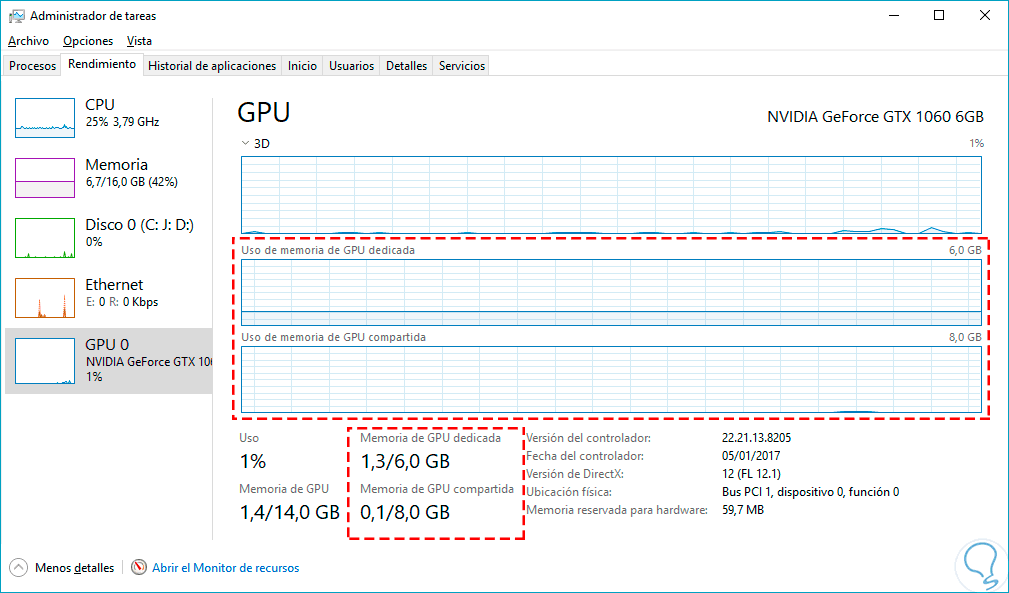The width and height of the screenshot is (1009, 593).
Task: Switch to the Procesos tab
Action: tap(33, 66)
